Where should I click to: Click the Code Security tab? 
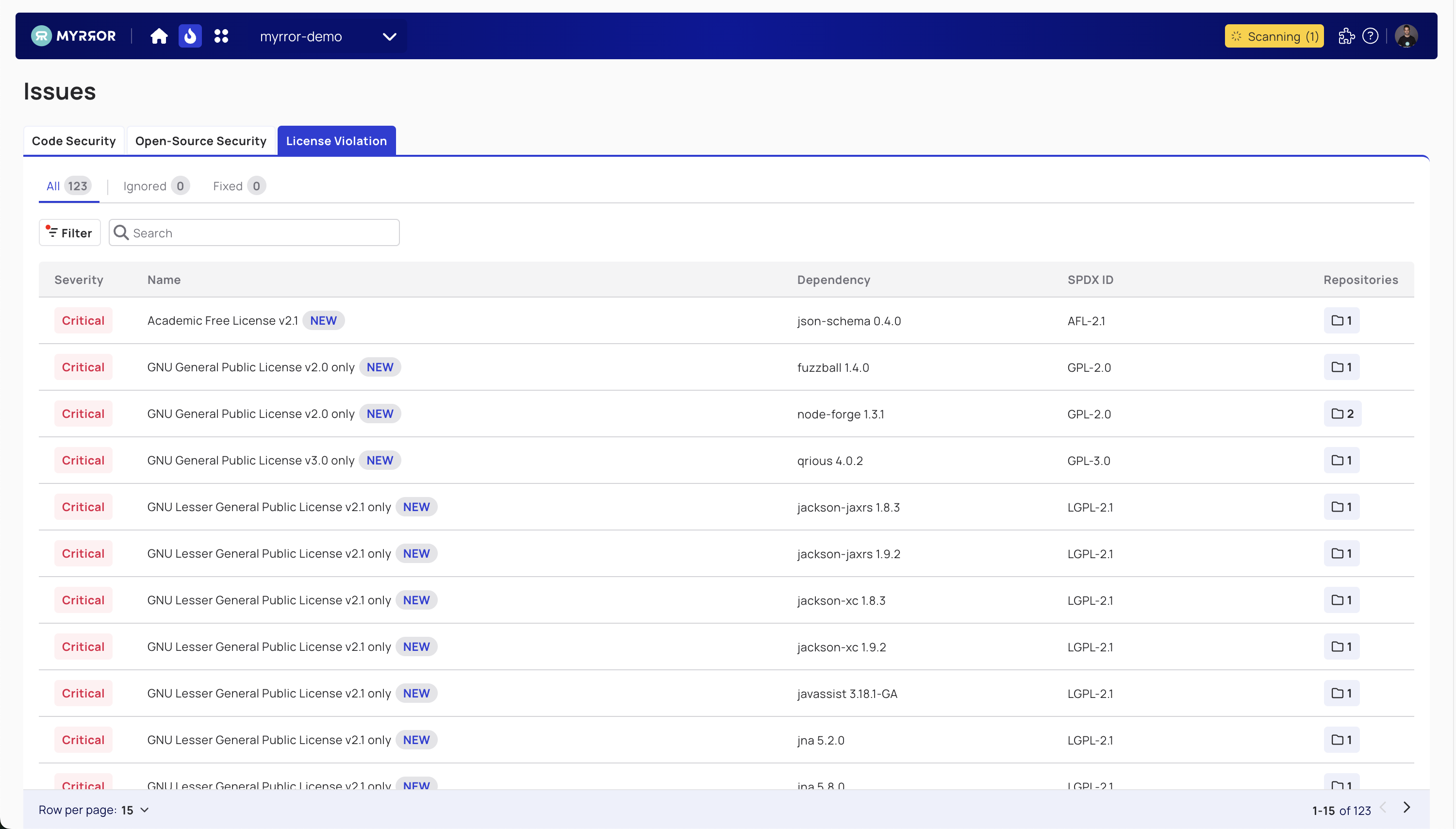73,140
